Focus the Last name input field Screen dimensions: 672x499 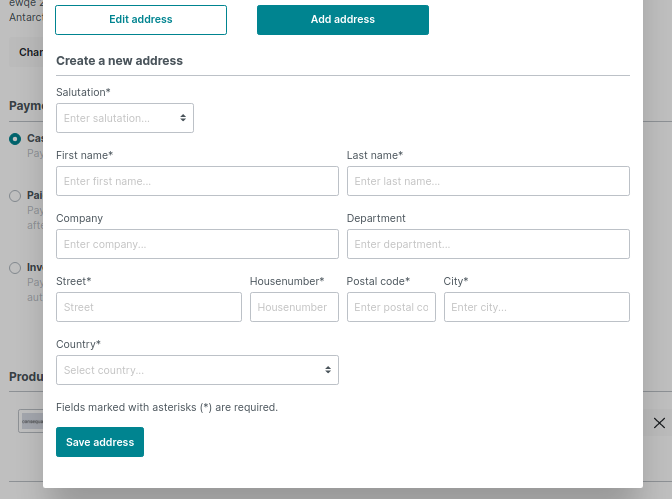point(488,181)
